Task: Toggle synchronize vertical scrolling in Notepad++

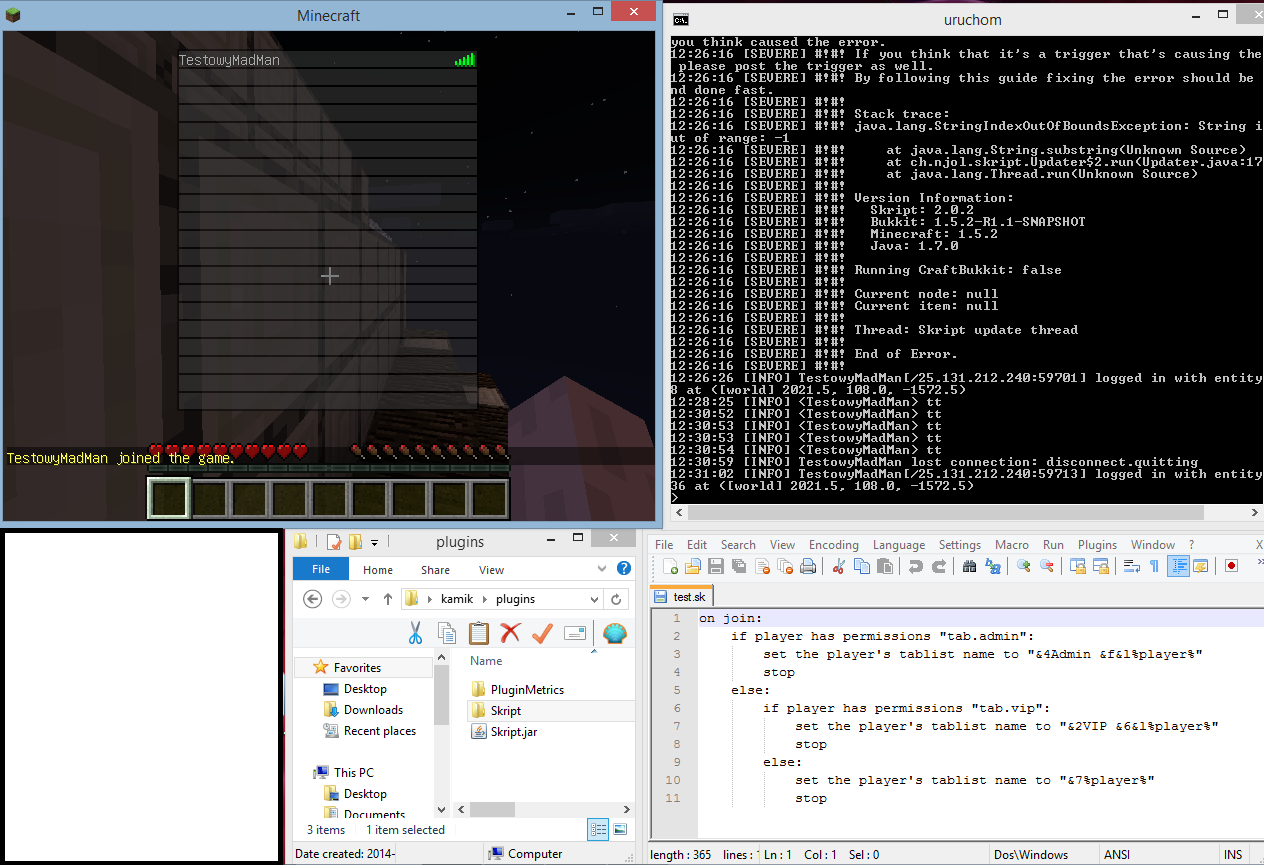Action: (x=1077, y=566)
